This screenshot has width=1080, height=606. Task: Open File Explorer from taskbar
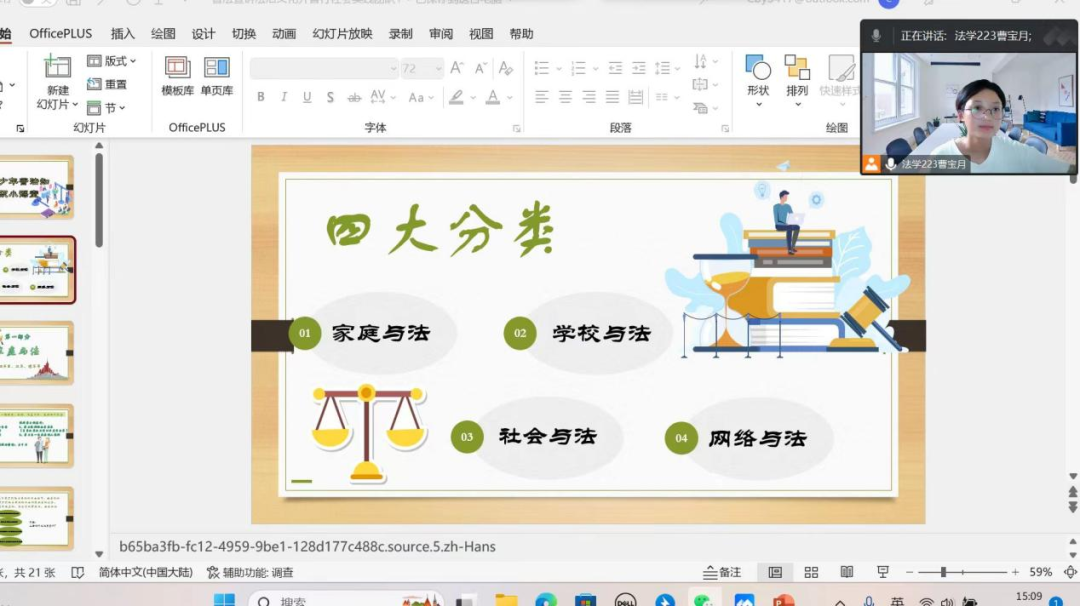(x=506, y=599)
